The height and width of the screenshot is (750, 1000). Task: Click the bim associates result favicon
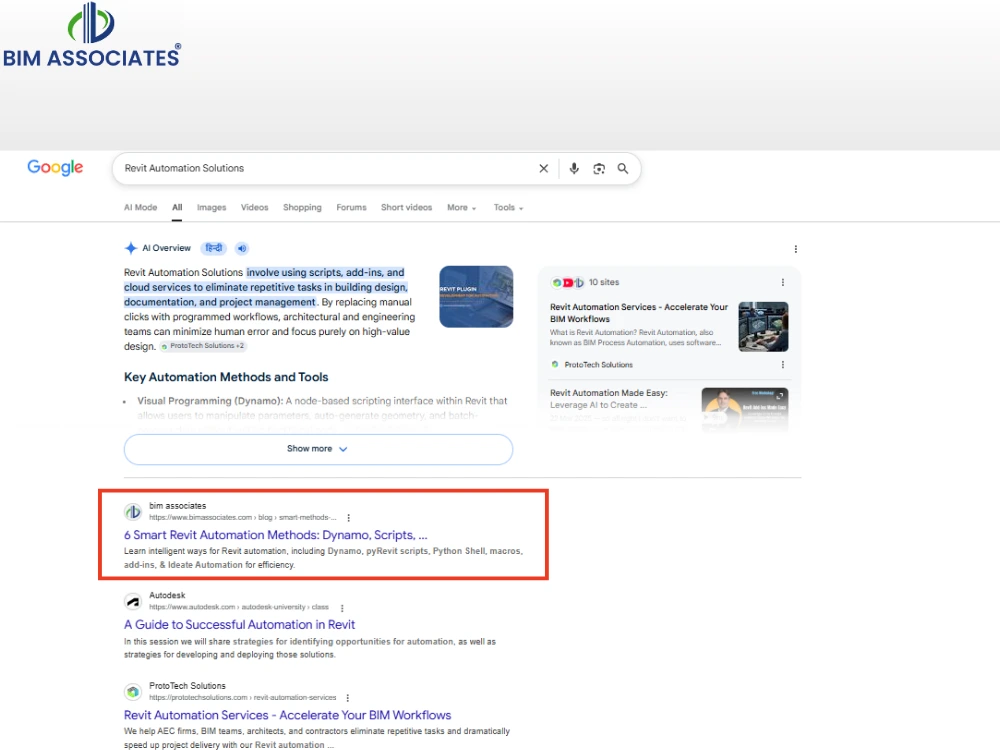[133, 511]
